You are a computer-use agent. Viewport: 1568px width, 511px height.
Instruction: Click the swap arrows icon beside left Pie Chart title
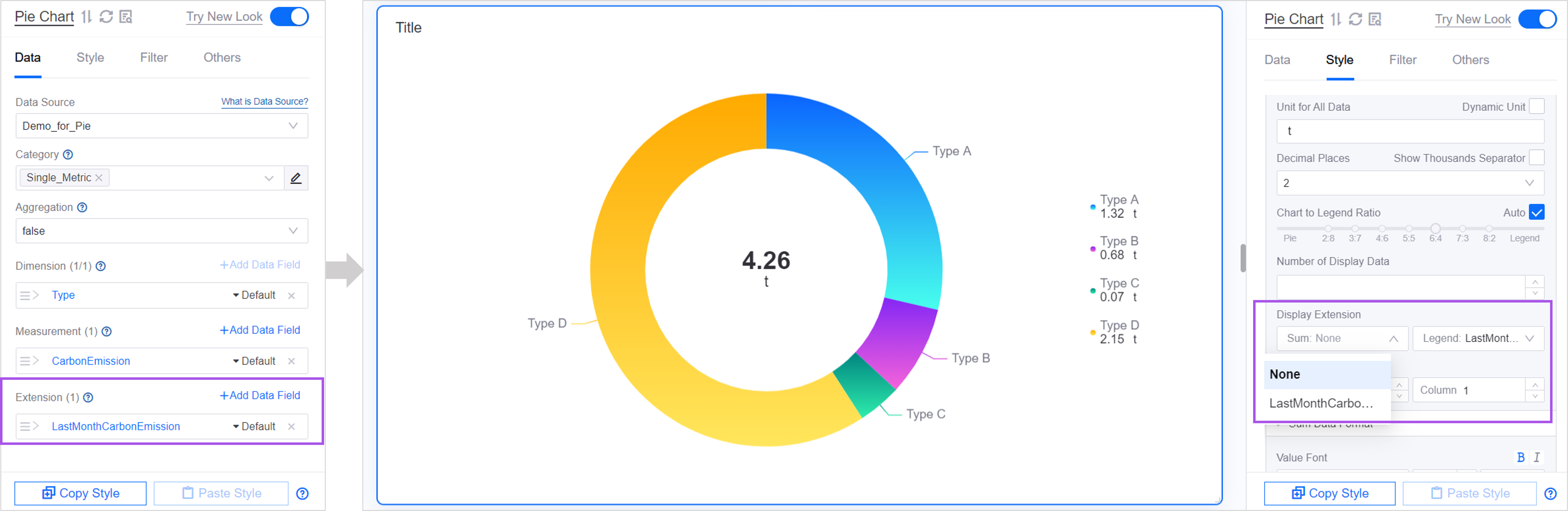pyautogui.click(x=87, y=17)
